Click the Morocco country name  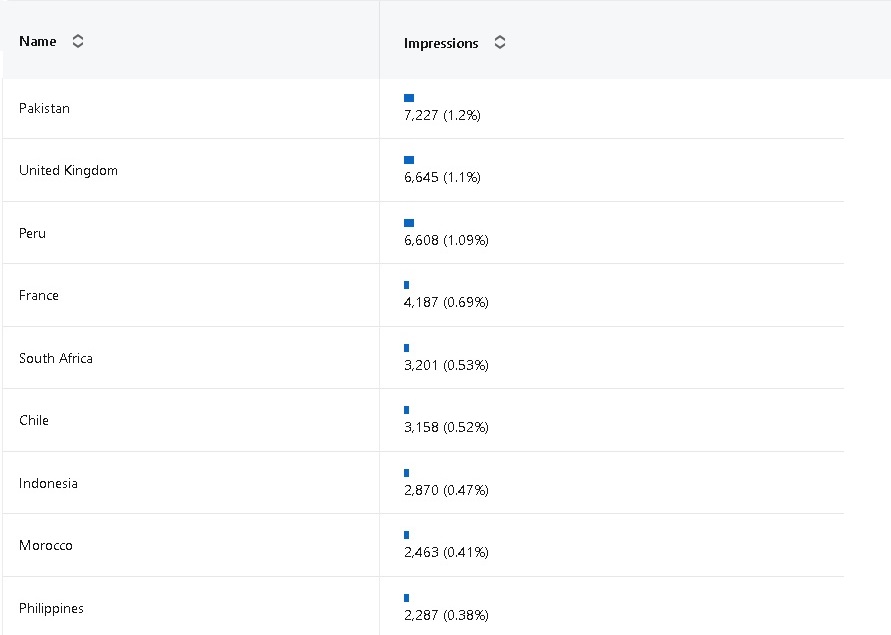pos(46,545)
